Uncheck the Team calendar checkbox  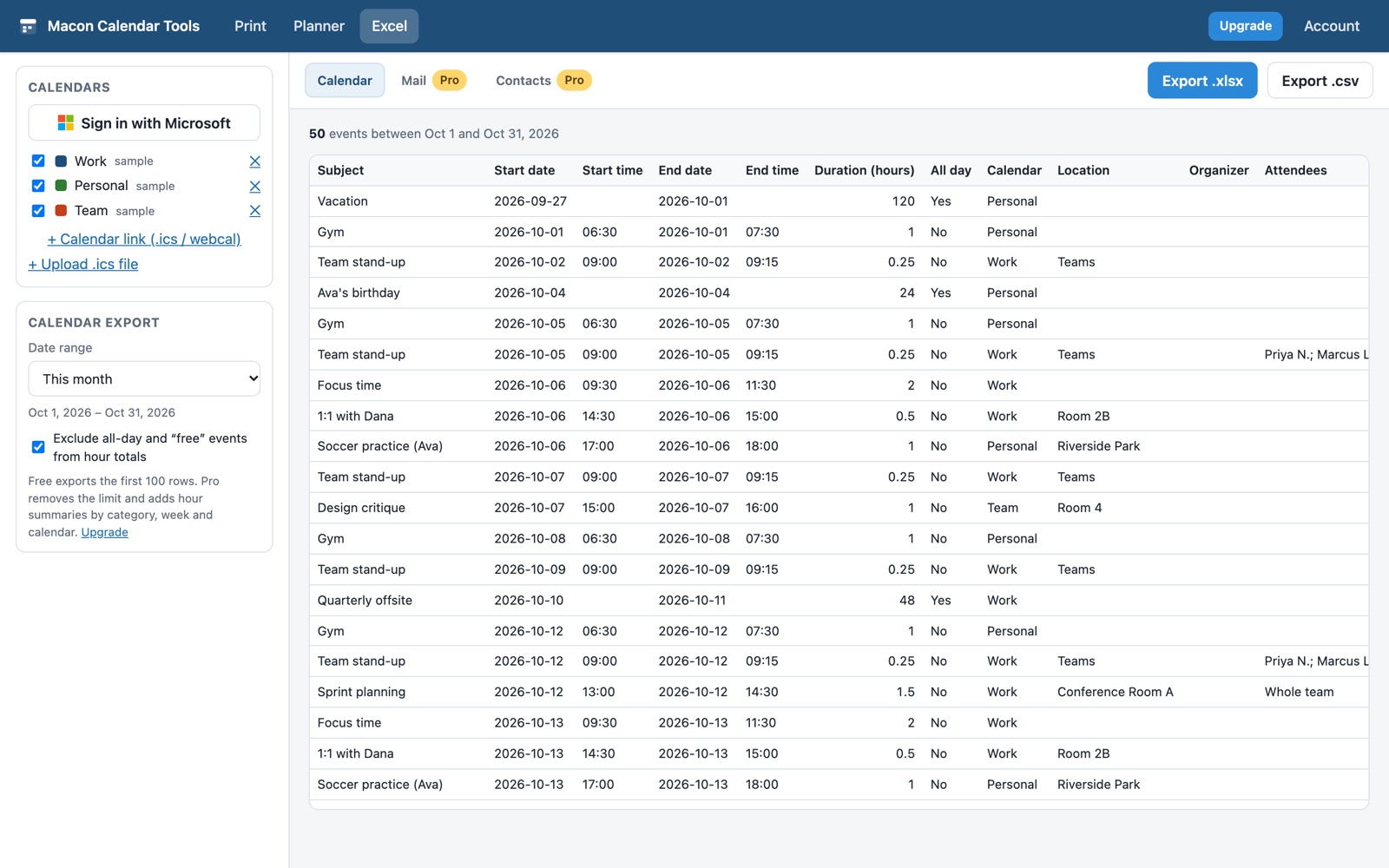point(38,211)
